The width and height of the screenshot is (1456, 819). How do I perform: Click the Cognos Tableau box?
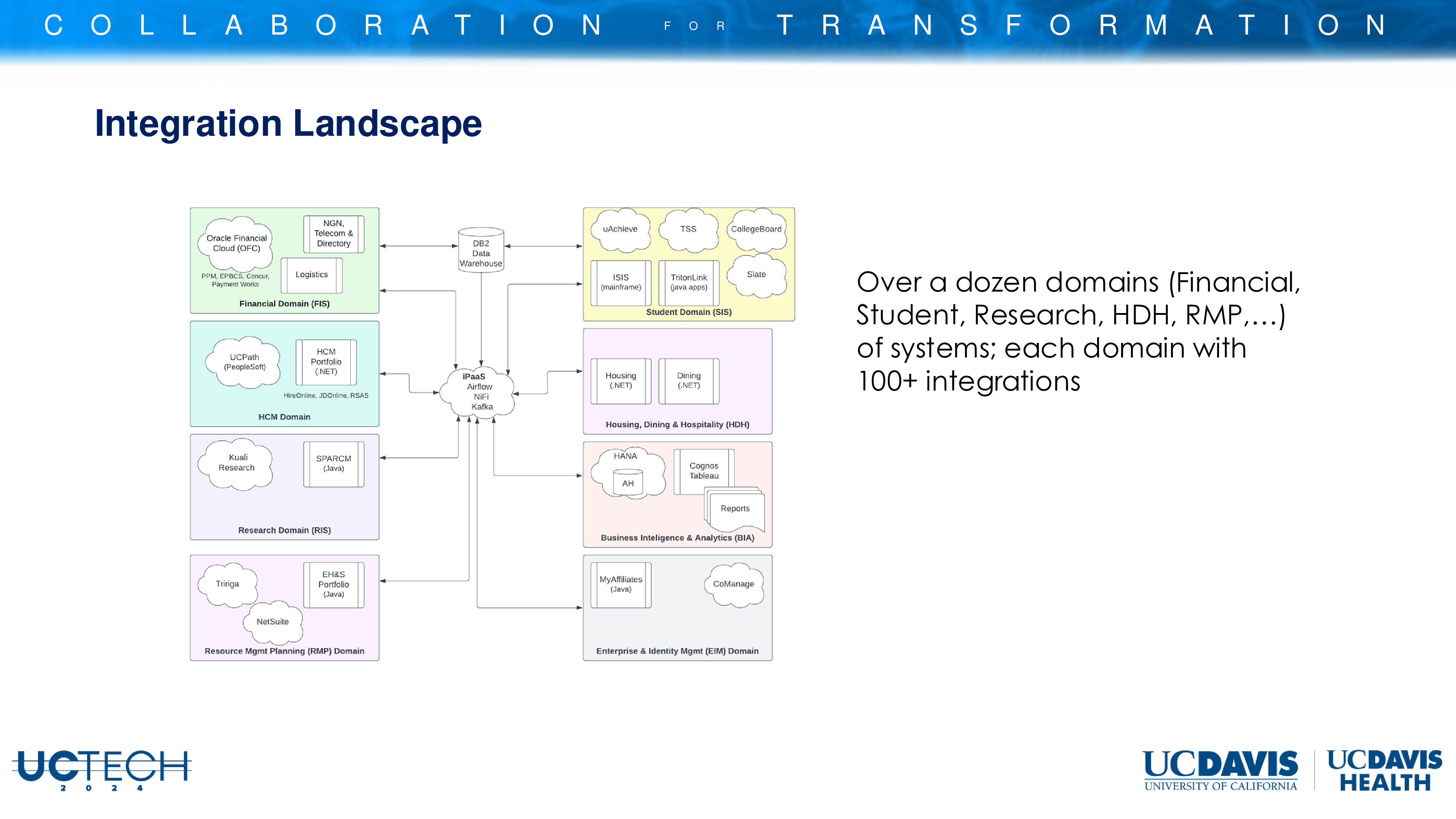(704, 471)
